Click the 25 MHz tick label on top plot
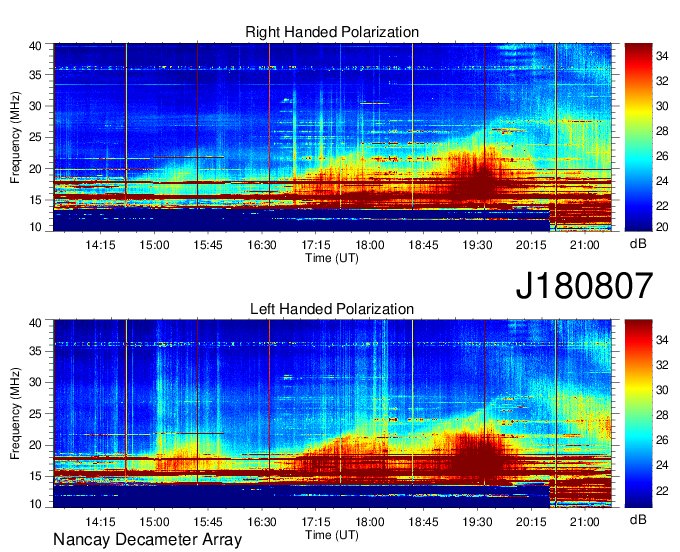680x552 pixels. (36, 137)
